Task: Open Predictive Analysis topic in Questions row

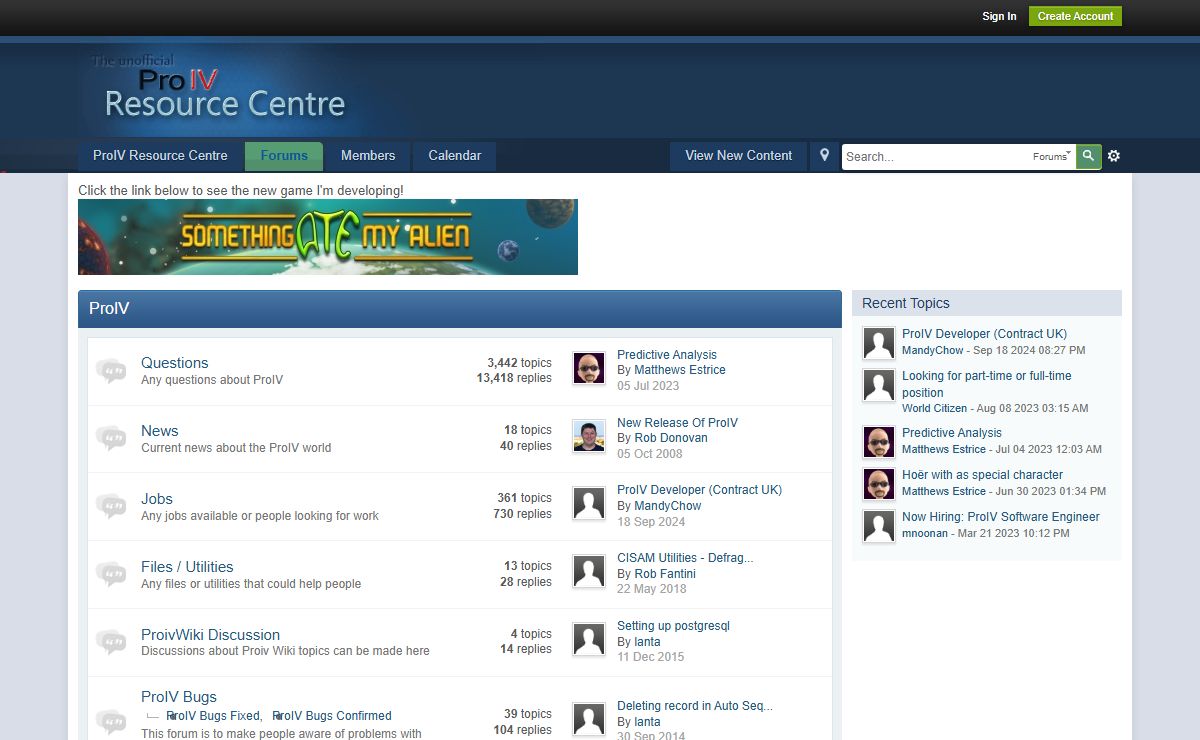Action: [x=667, y=355]
